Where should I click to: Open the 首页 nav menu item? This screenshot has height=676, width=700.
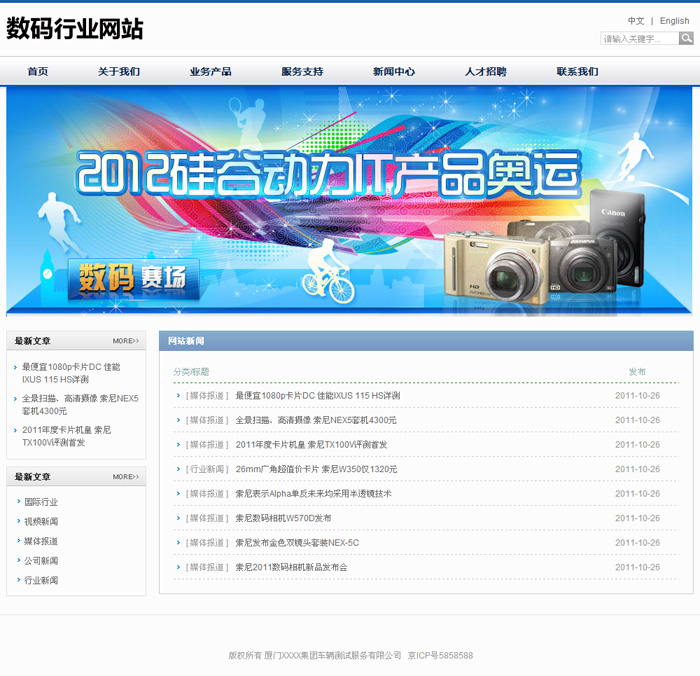[38, 71]
